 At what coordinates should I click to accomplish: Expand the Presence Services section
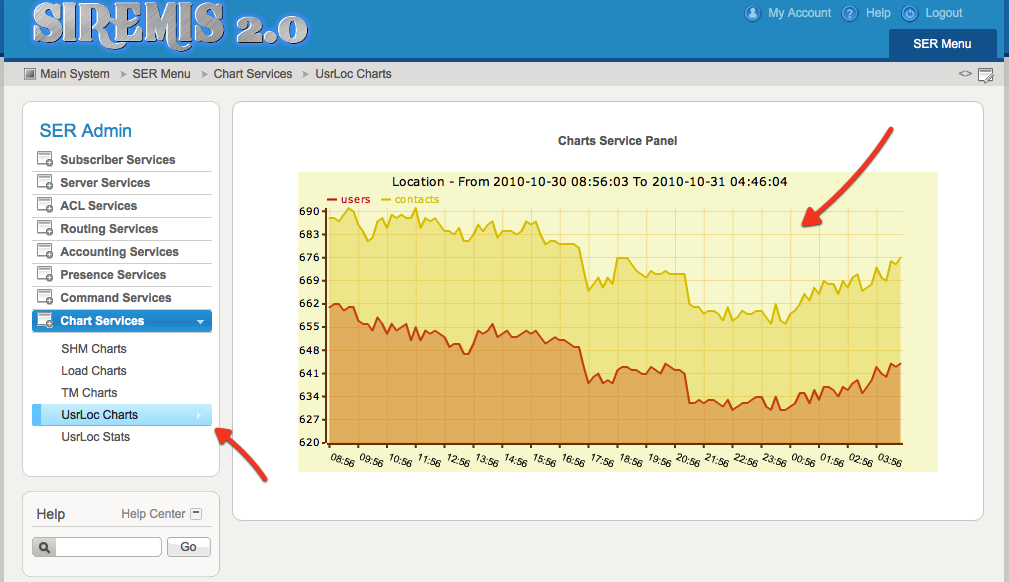(x=113, y=275)
